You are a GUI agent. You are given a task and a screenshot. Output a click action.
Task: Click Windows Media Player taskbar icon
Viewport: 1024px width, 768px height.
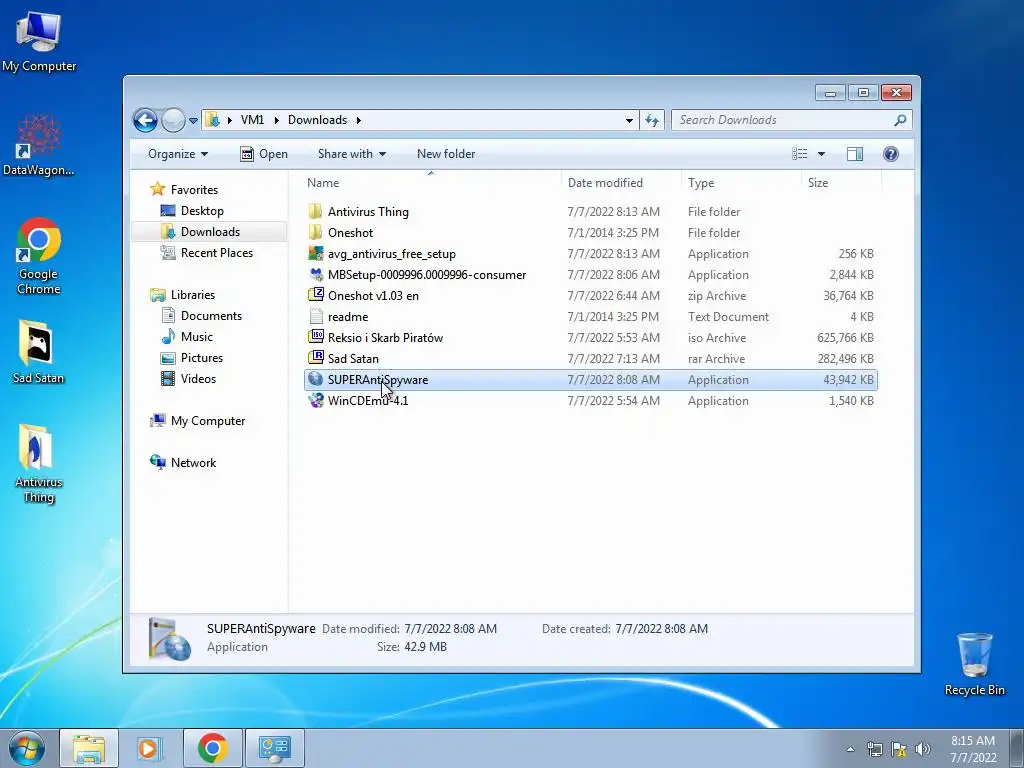150,748
